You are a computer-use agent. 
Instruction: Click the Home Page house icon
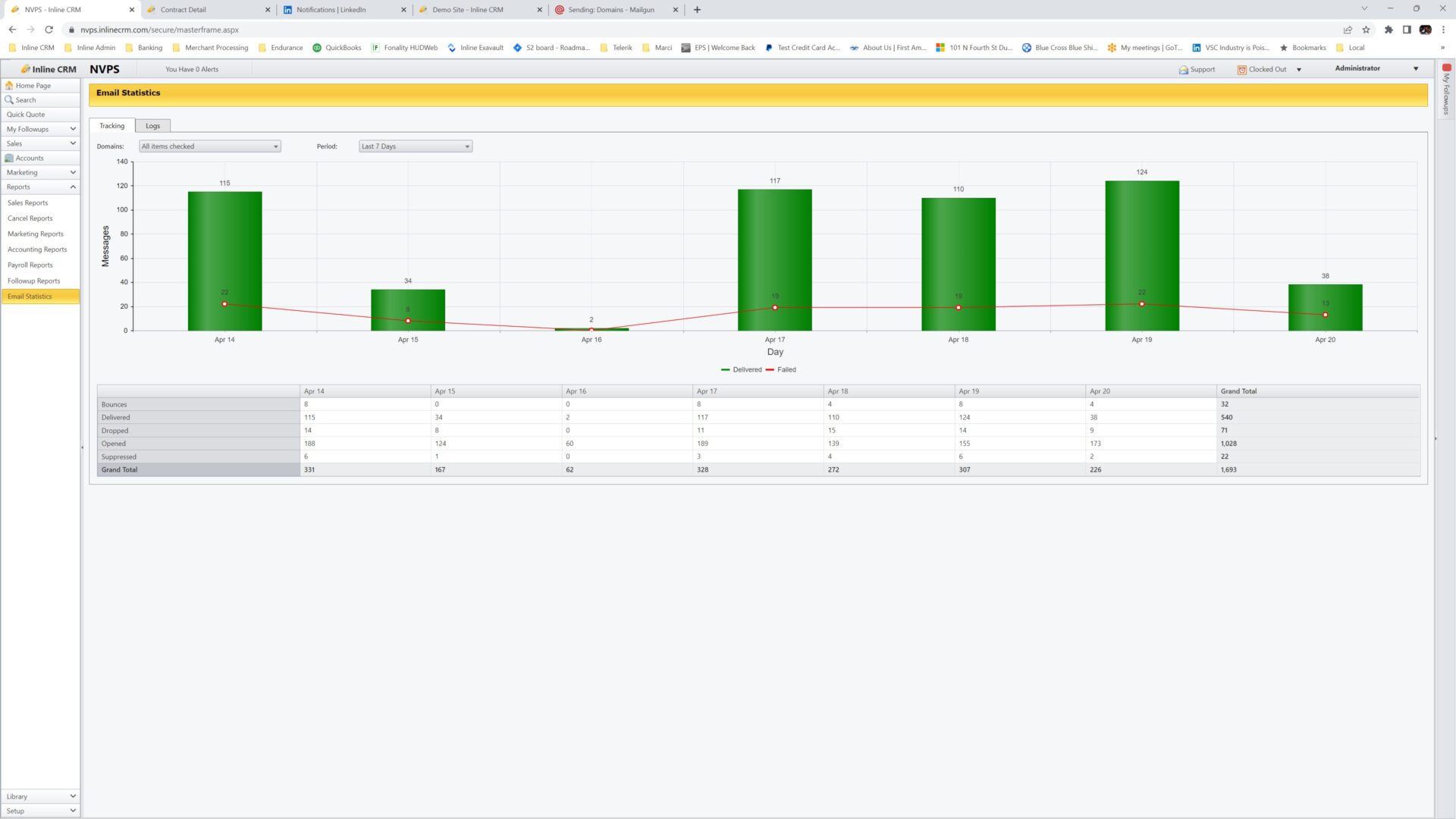click(10, 86)
